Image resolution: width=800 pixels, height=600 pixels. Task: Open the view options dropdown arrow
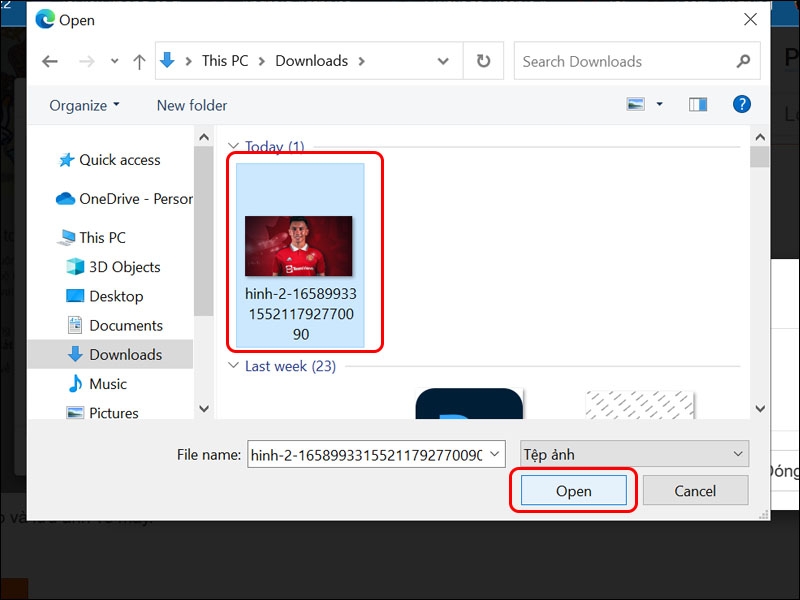[x=659, y=104]
